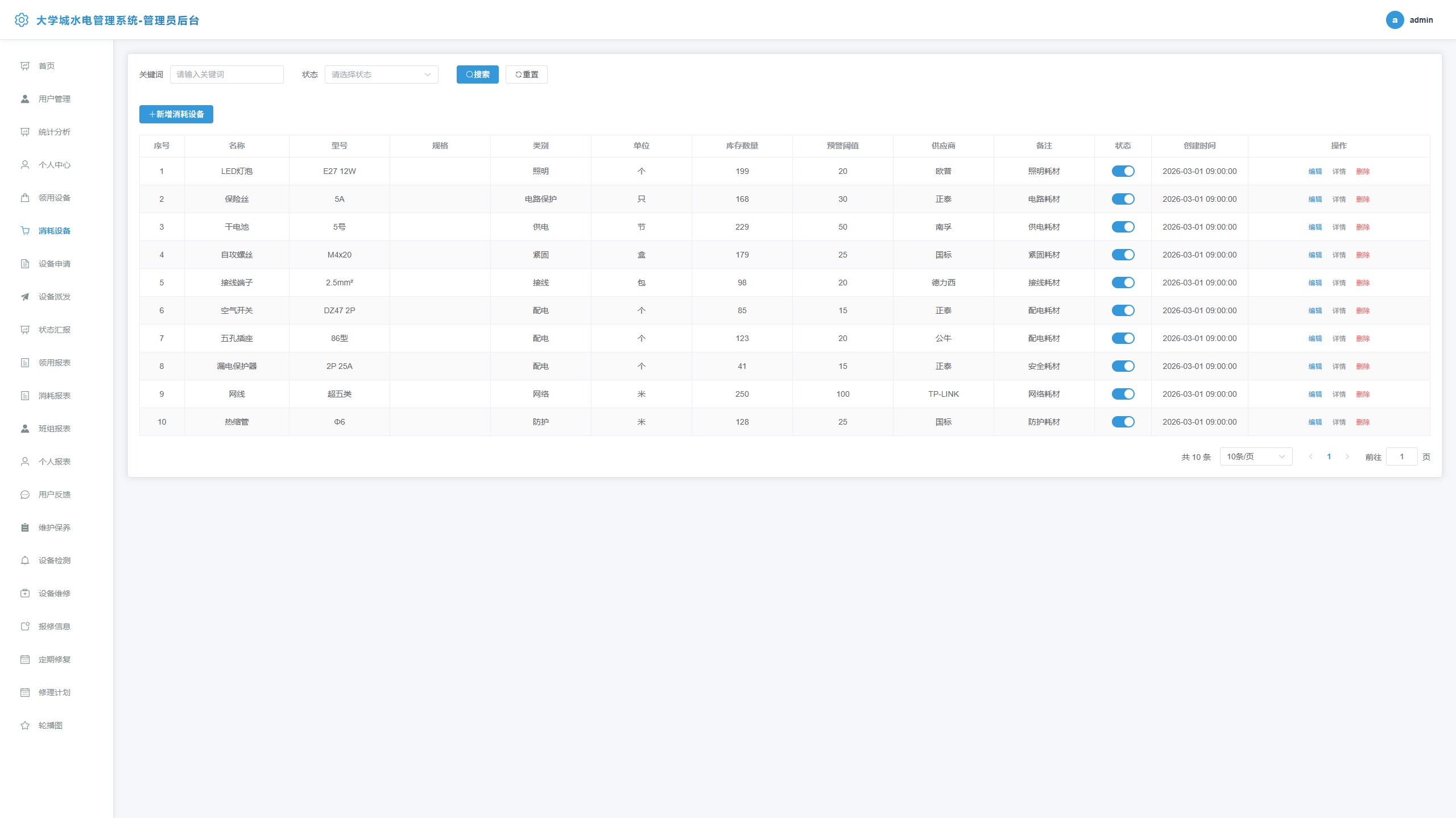Toggle the 干电池 status switch
Screen dimensions: 1456x818
[x=1123, y=227]
